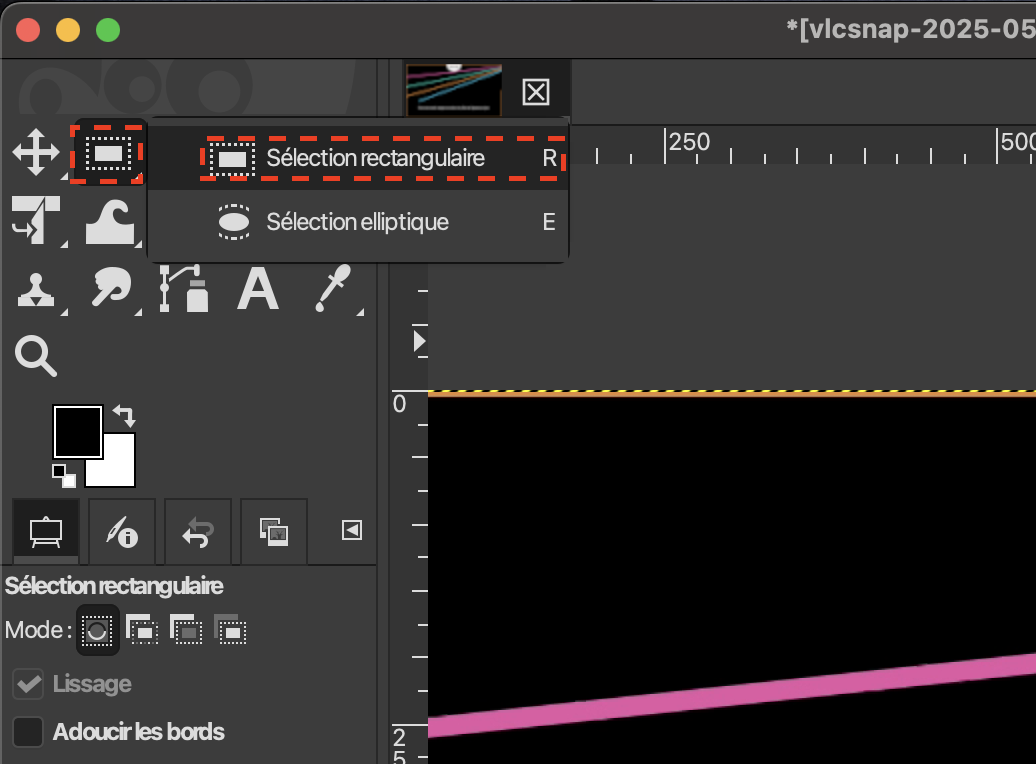Expand the rectangle select tool group
Viewport: 1036px width, 764px height.
(109, 153)
